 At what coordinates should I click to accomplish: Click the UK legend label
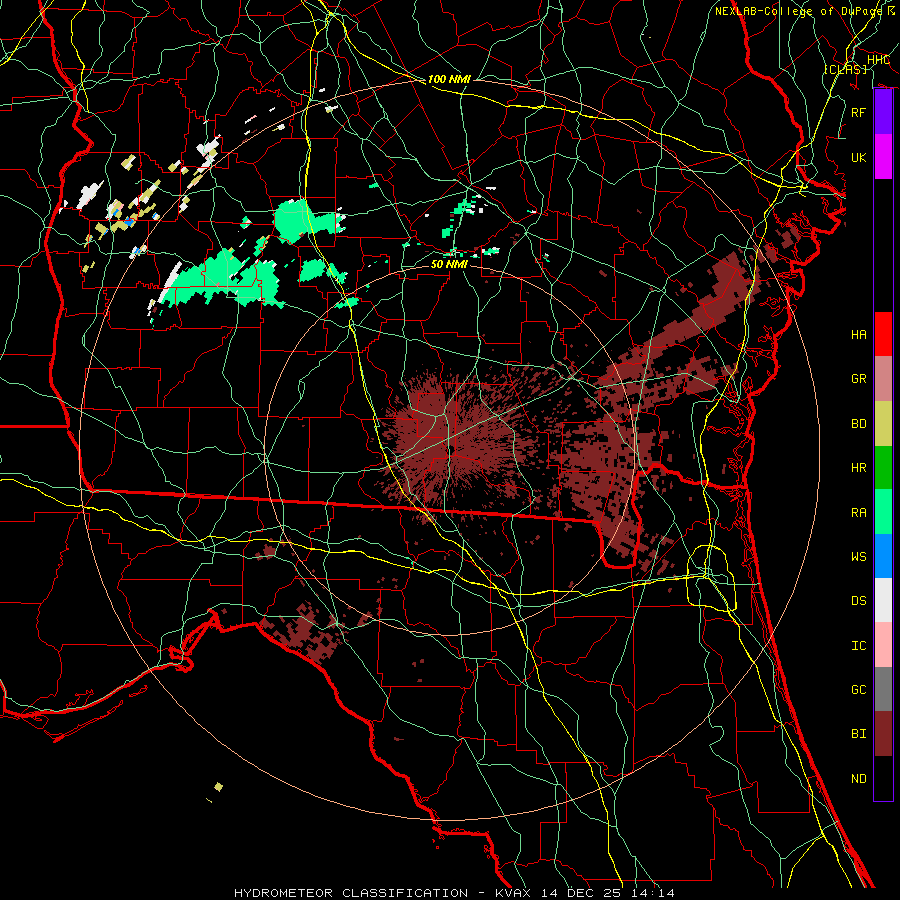click(859, 157)
